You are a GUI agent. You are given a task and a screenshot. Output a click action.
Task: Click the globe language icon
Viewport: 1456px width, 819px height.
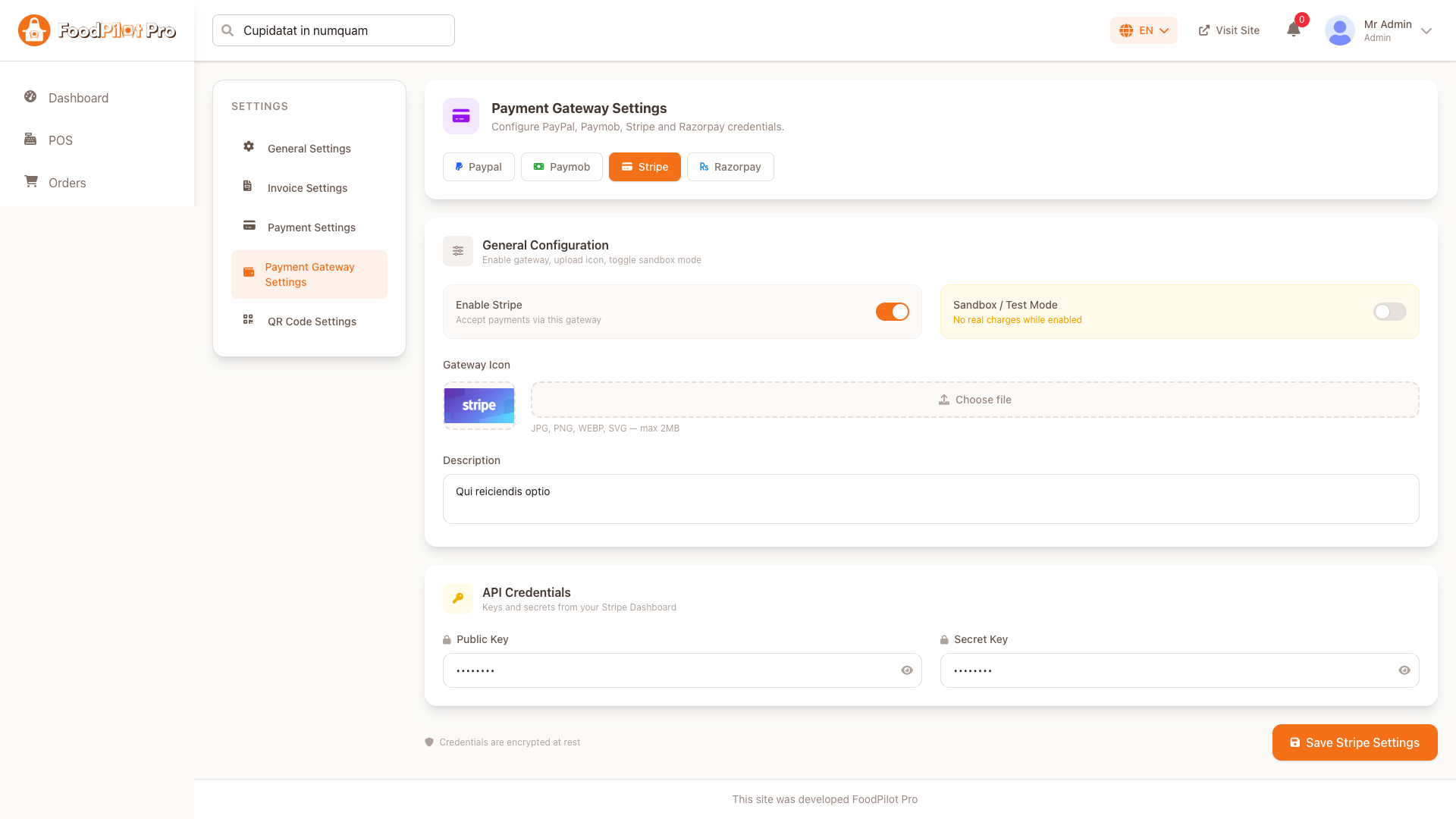coord(1126,30)
